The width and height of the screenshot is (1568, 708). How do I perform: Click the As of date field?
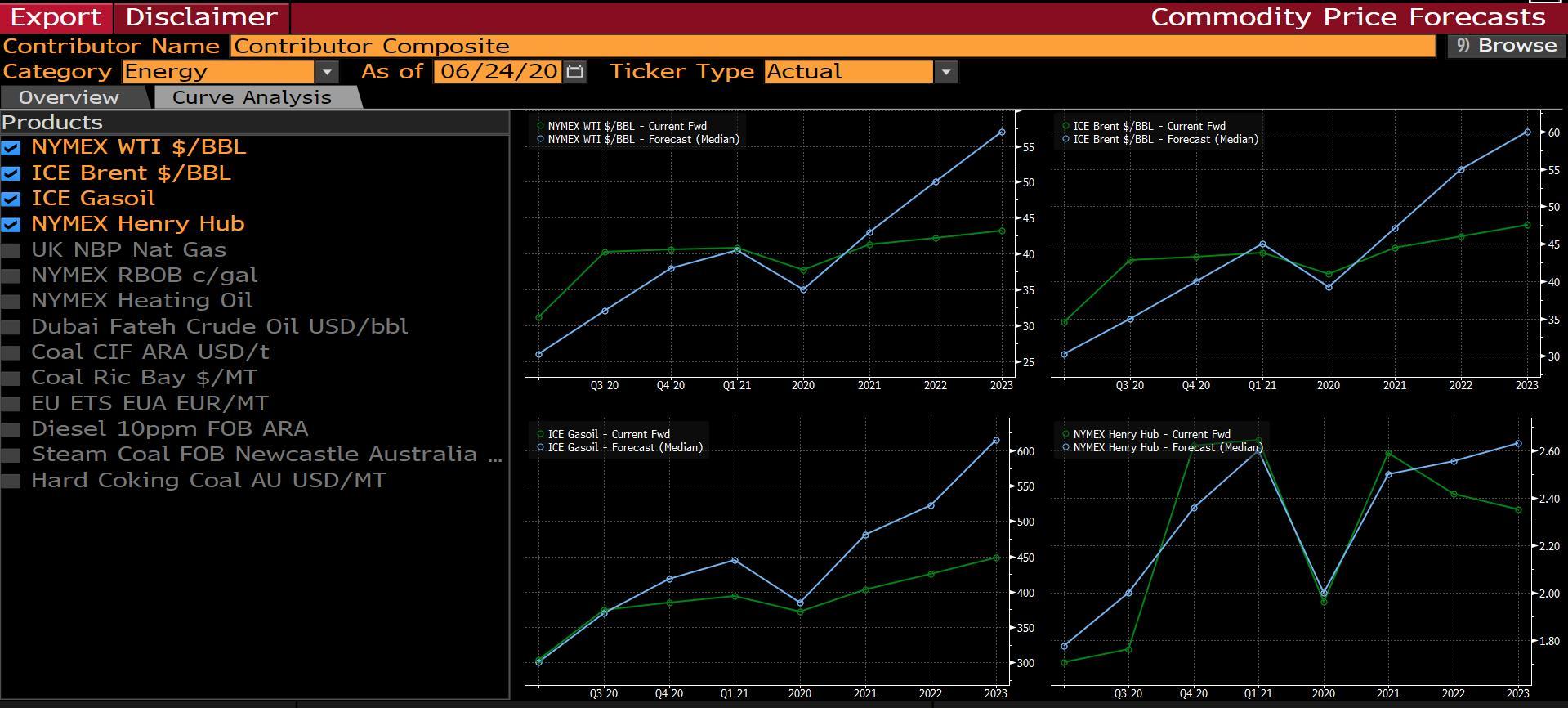tap(498, 72)
